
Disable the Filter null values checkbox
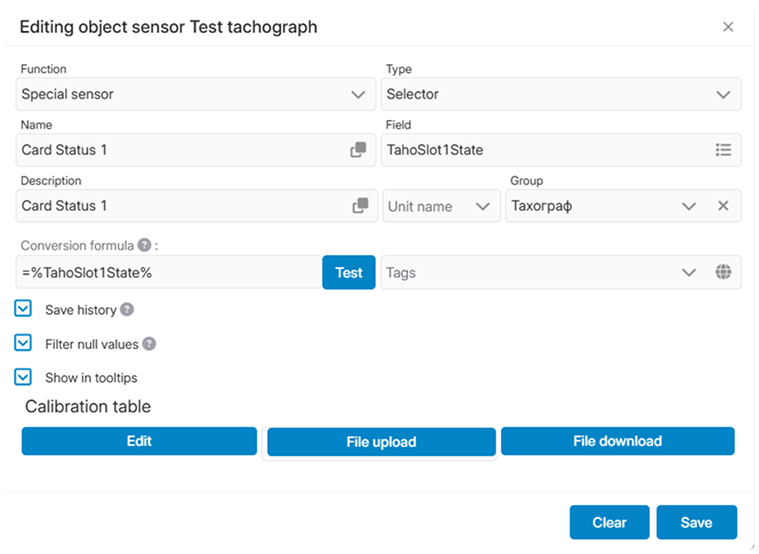[x=24, y=344]
